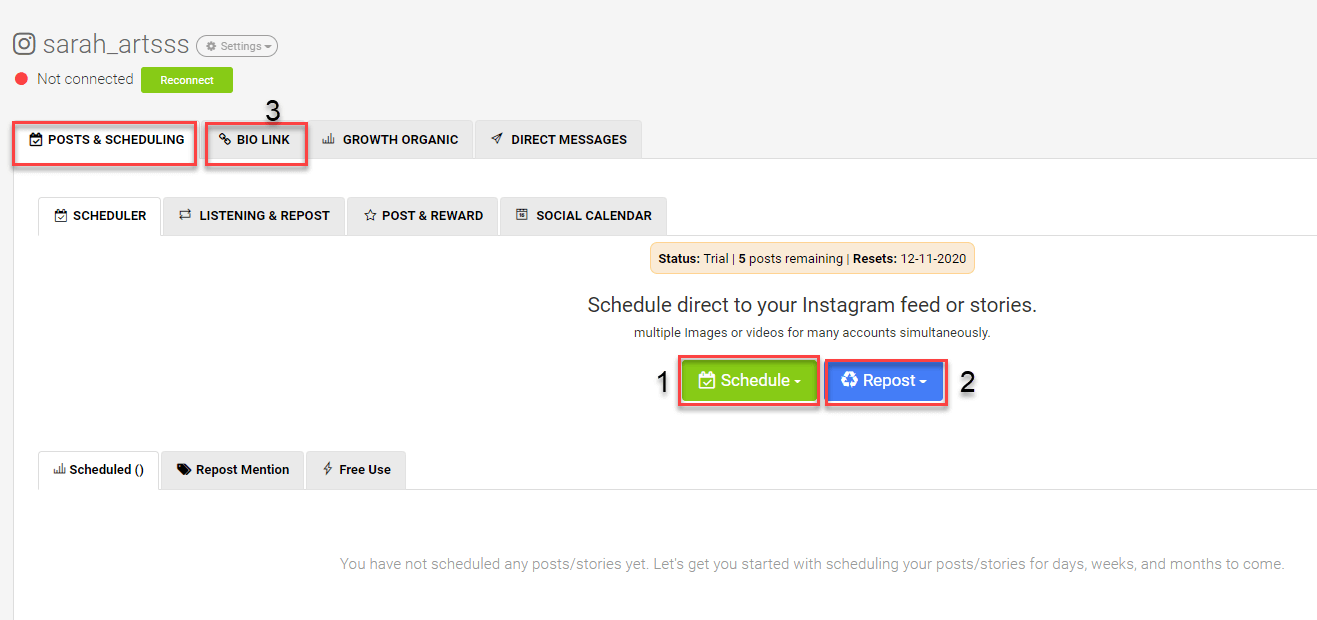Click the sarah_artsss account name
Image resolution: width=1317 pixels, height=620 pixels.
(x=117, y=45)
